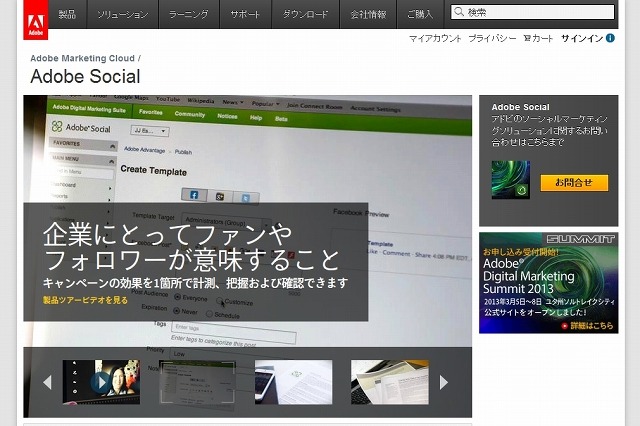Select the phone and paper thumbnail

point(293,382)
